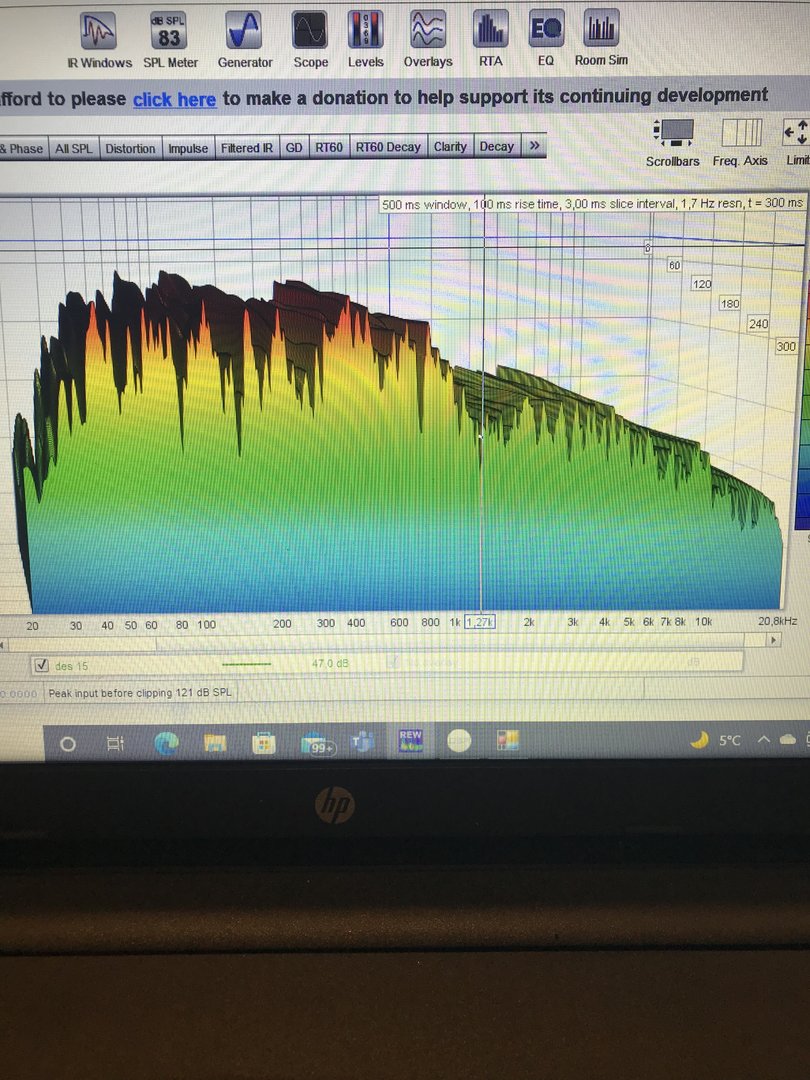Select the REW taskbar icon
The image size is (810, 1080).
[411, 740]
